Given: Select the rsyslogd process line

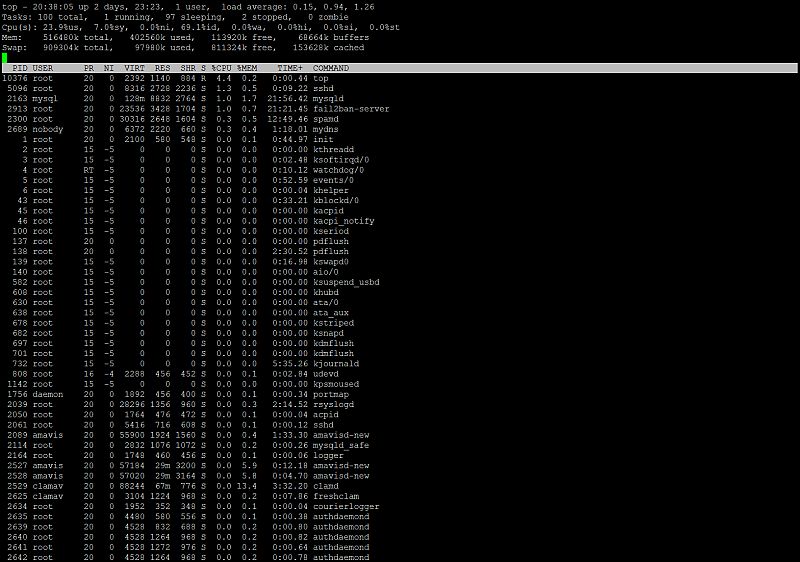Looking at the screenshot, I should (334, 404).
